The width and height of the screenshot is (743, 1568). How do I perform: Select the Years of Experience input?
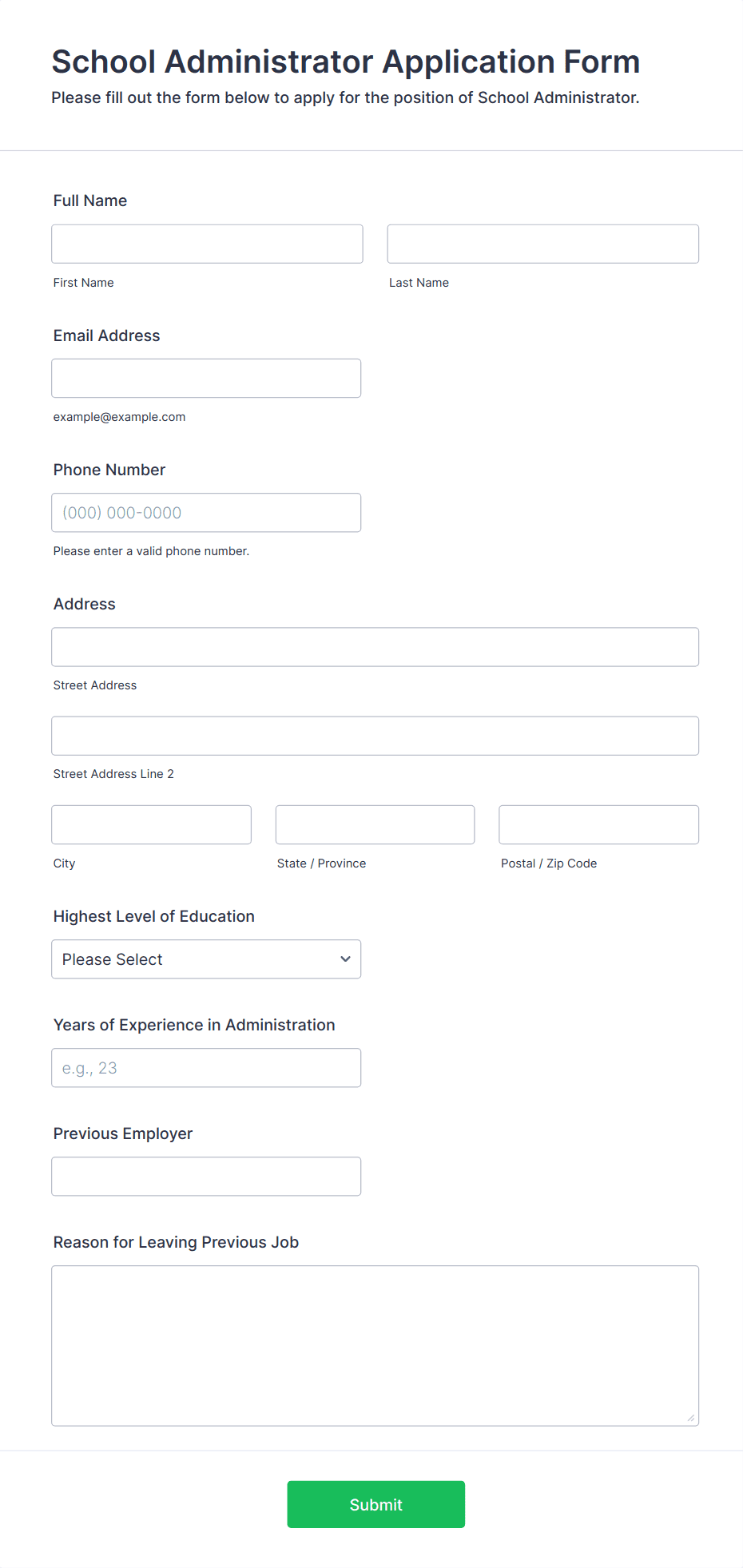206,1067
